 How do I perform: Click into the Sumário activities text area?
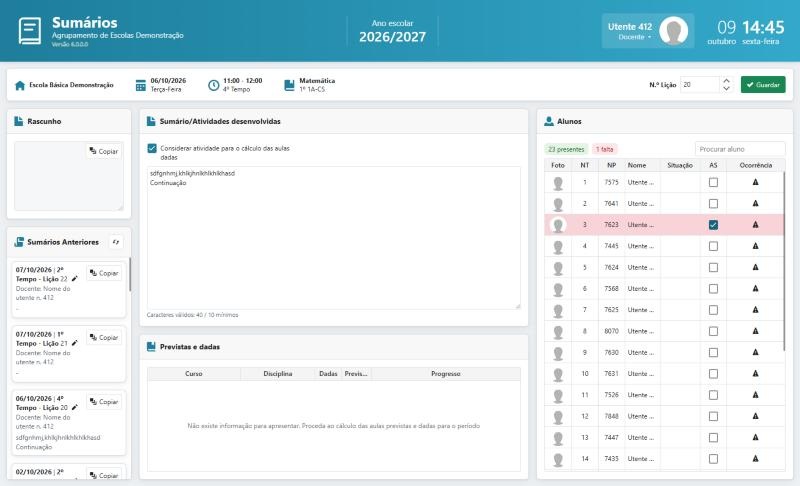point(334,238)
